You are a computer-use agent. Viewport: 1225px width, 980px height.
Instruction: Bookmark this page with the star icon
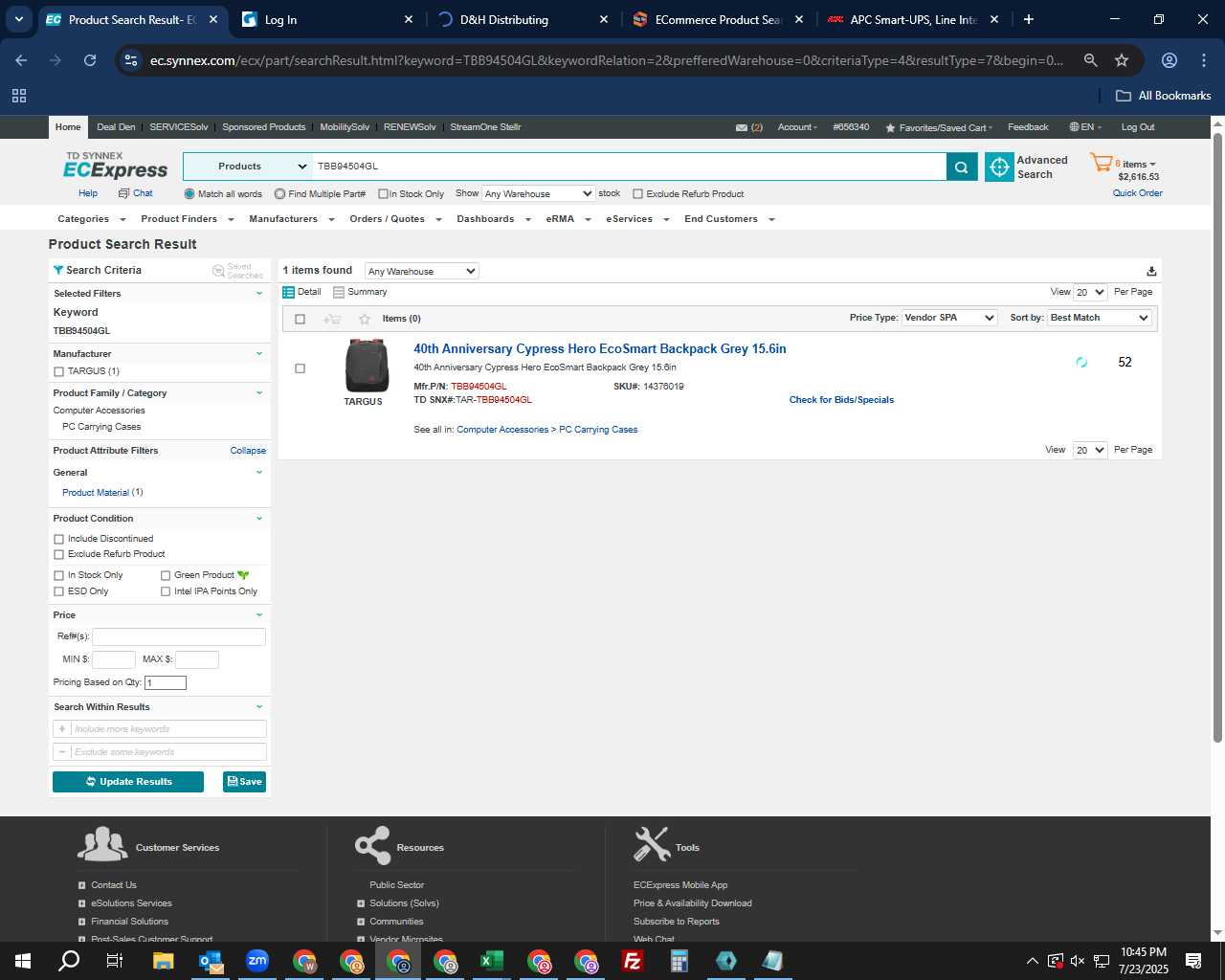click(x=1122, y=60)
